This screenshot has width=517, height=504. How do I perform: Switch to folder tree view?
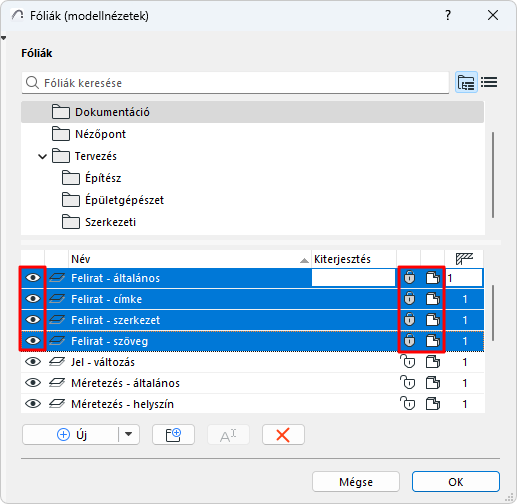[x=466, y=82]
